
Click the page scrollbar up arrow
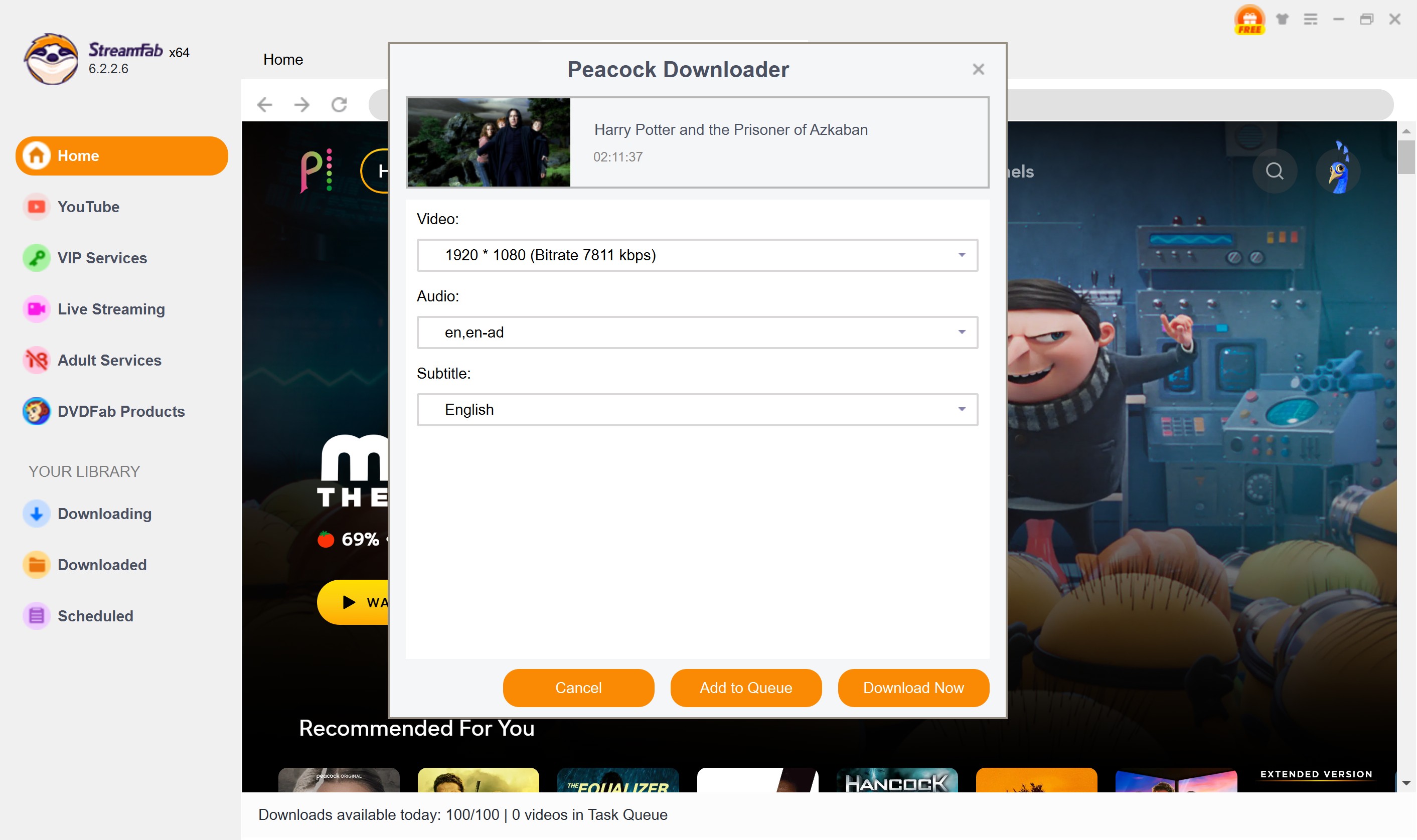(x=1406, y=131)
